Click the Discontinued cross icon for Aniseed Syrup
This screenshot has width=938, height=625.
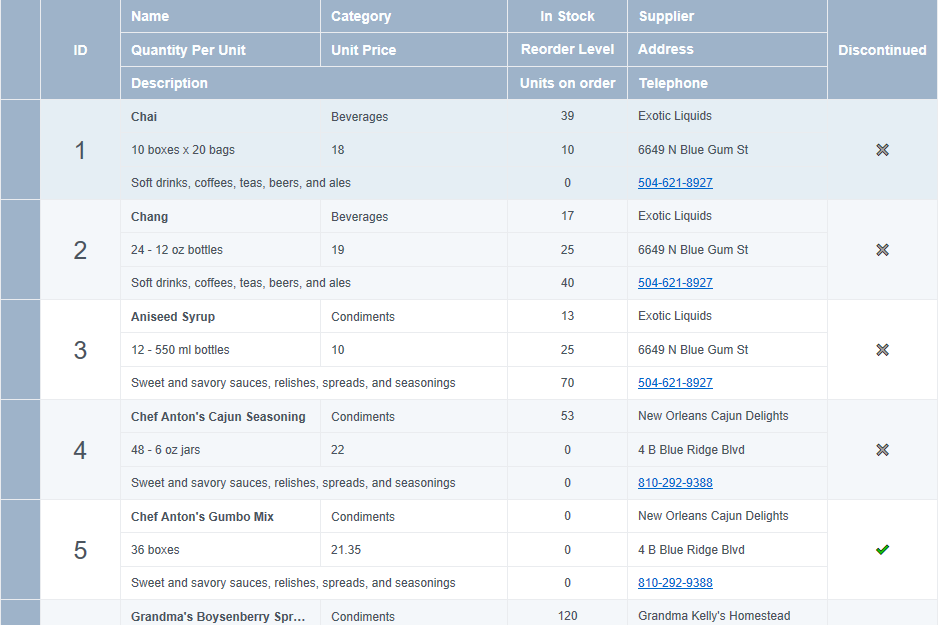click(x=882, y=349)
